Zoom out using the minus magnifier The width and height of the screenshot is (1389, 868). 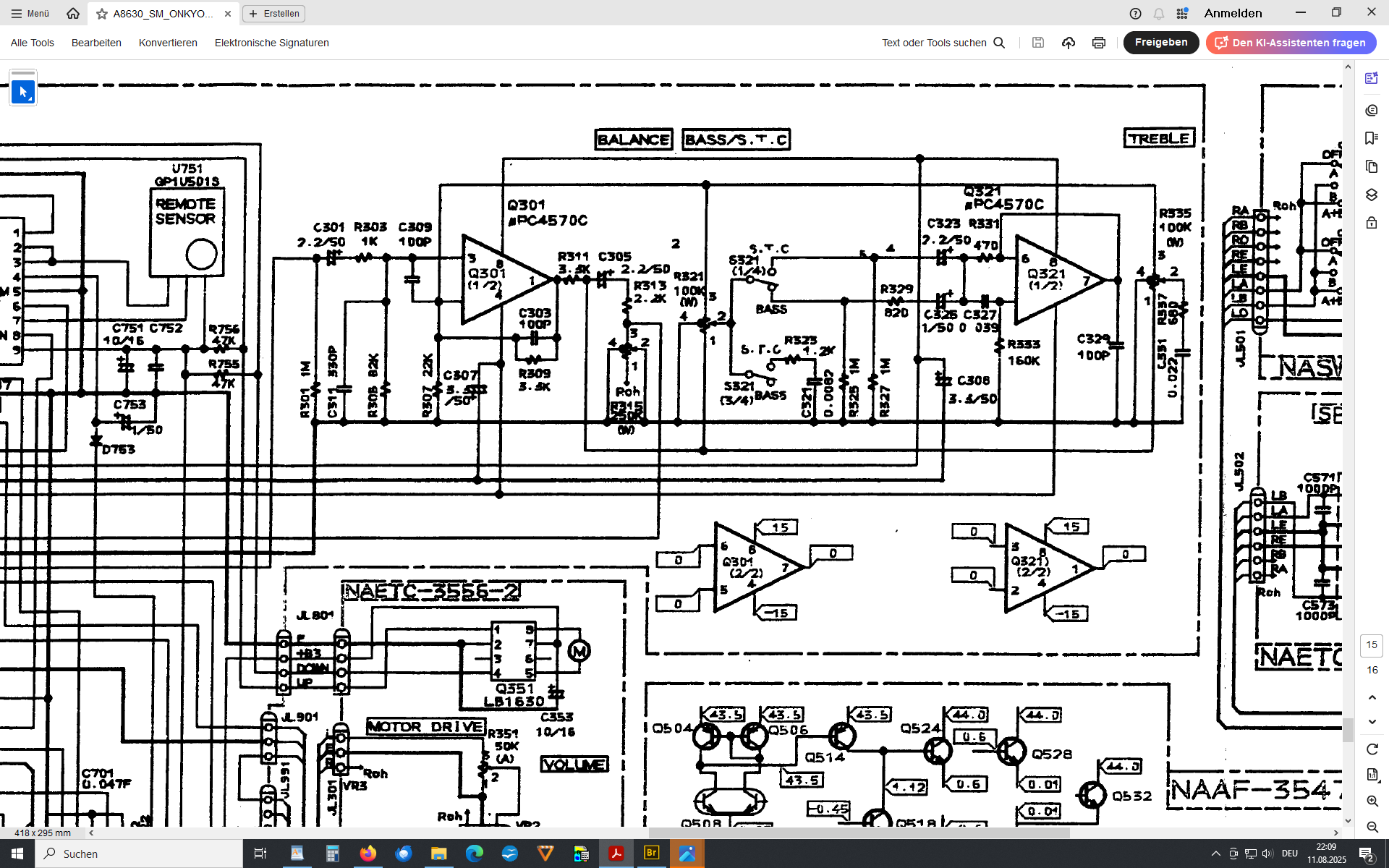point(1372,827)
